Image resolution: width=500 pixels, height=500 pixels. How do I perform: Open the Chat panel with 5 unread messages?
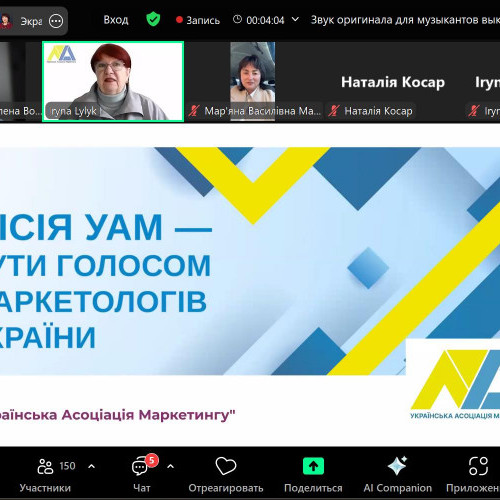pos(140,467)
